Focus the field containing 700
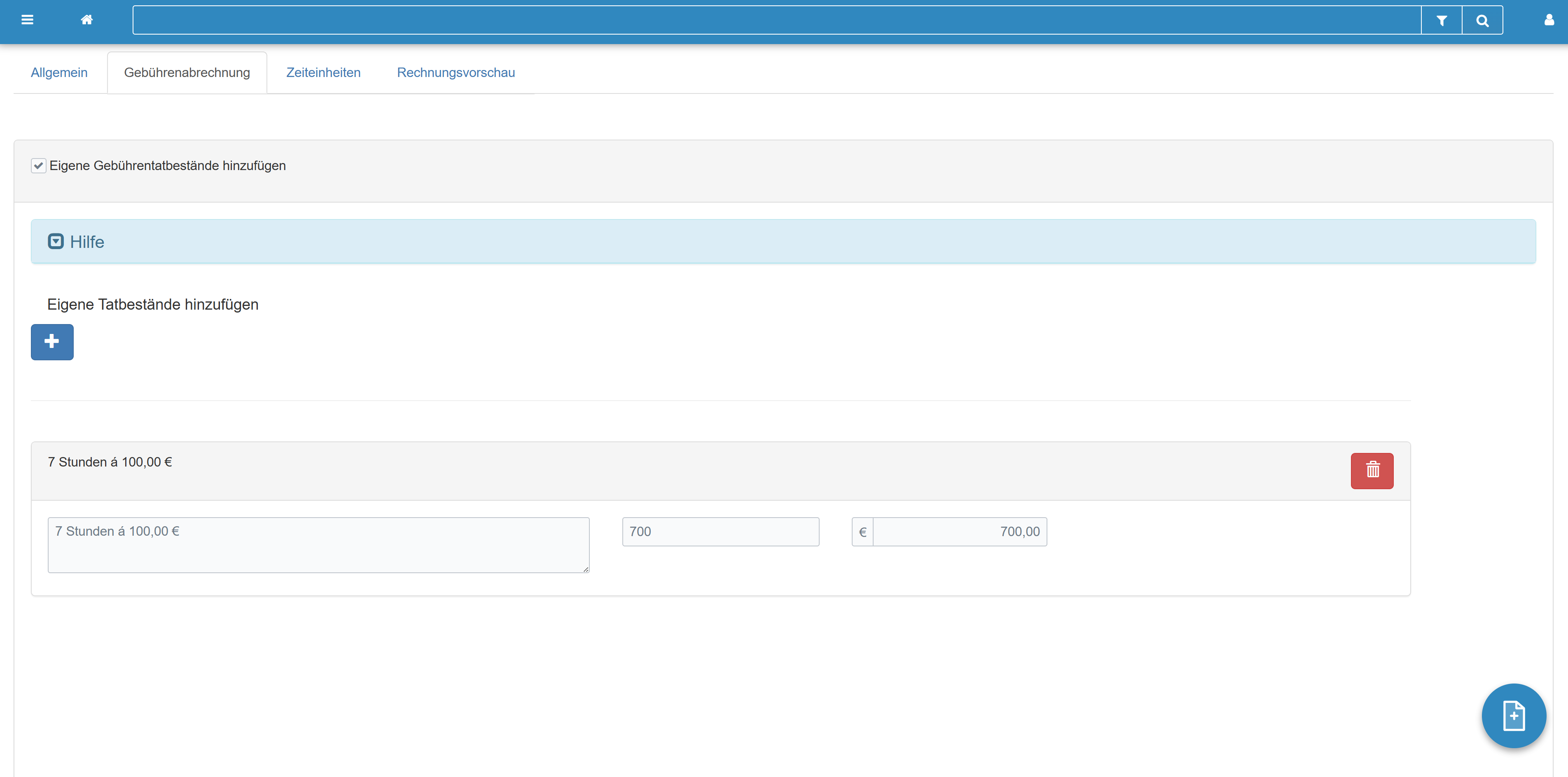 click(x=720, y=532)
